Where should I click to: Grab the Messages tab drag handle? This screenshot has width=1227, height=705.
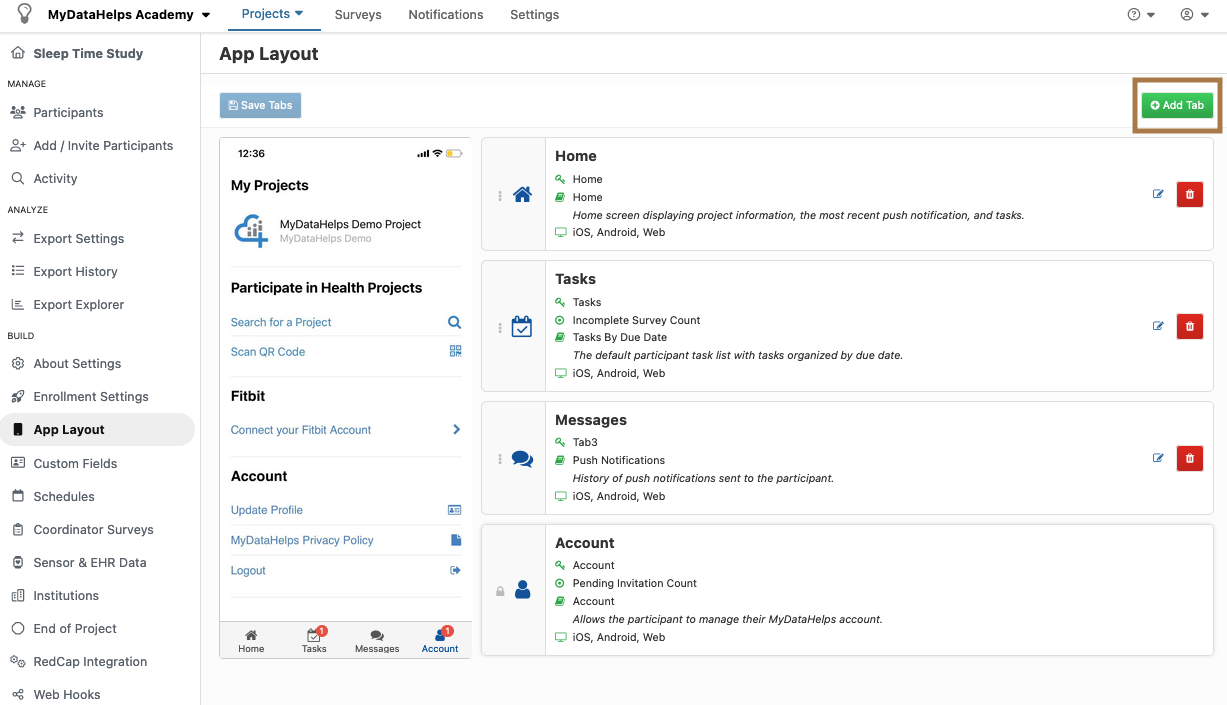pyautogui.click(x=500, y=459)
